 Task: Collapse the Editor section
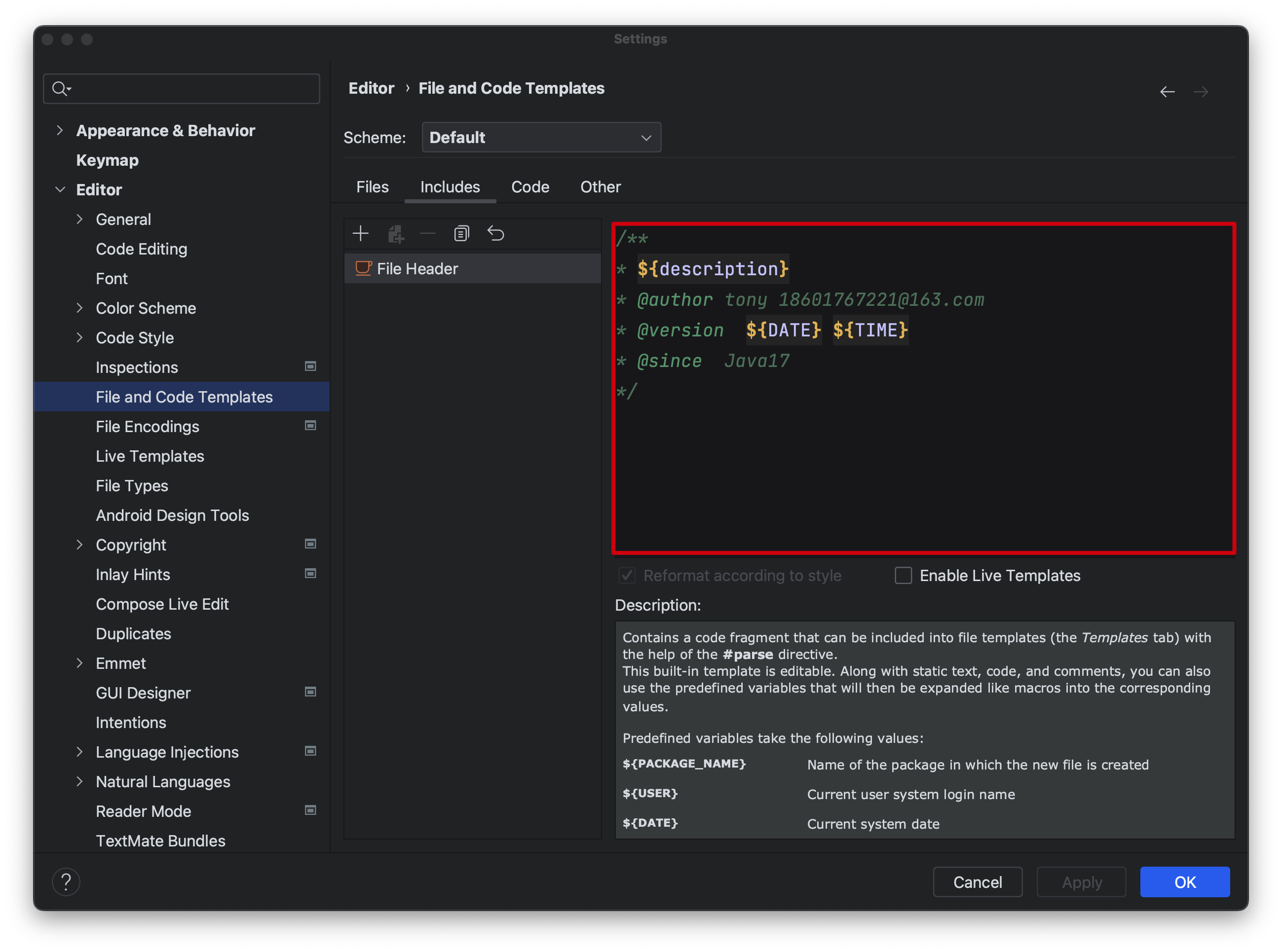coord(59,189)
